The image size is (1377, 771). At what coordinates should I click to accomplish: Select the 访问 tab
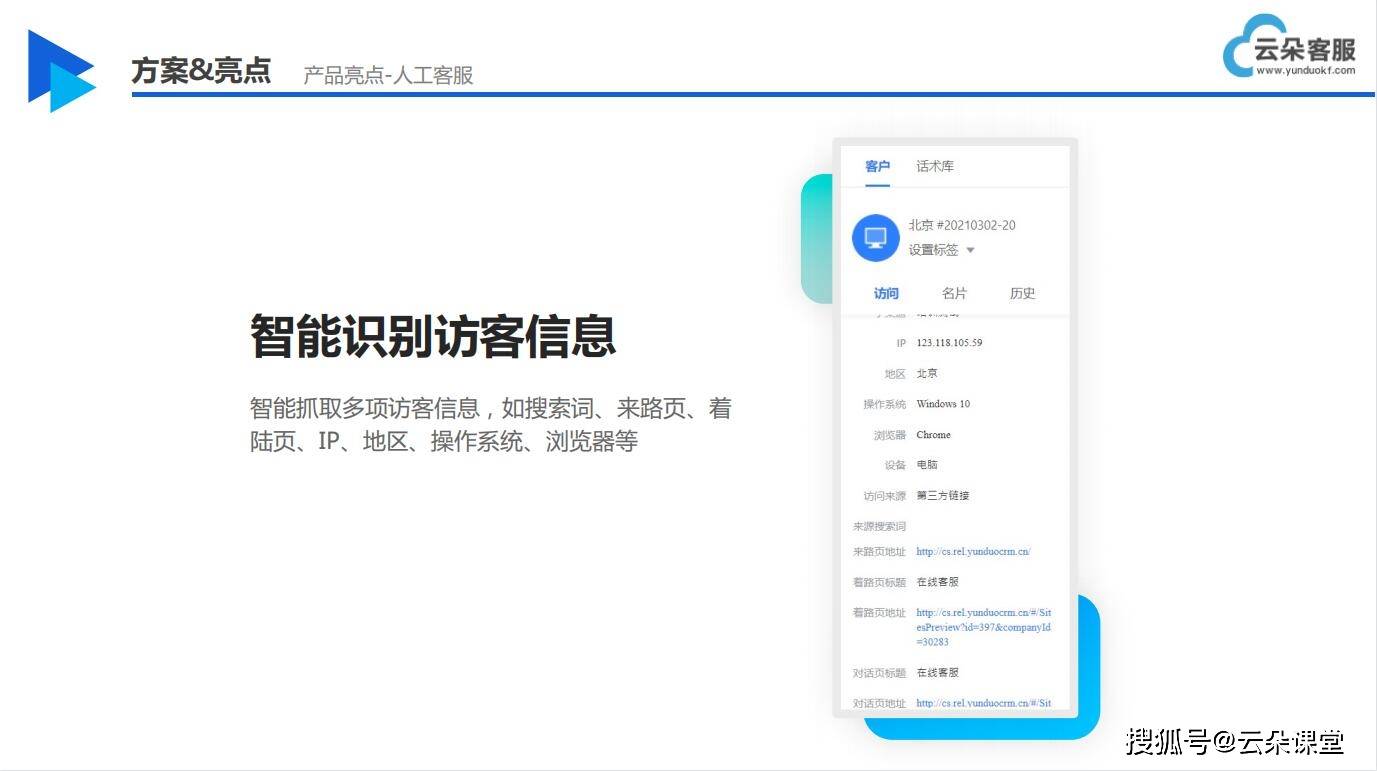886,293
